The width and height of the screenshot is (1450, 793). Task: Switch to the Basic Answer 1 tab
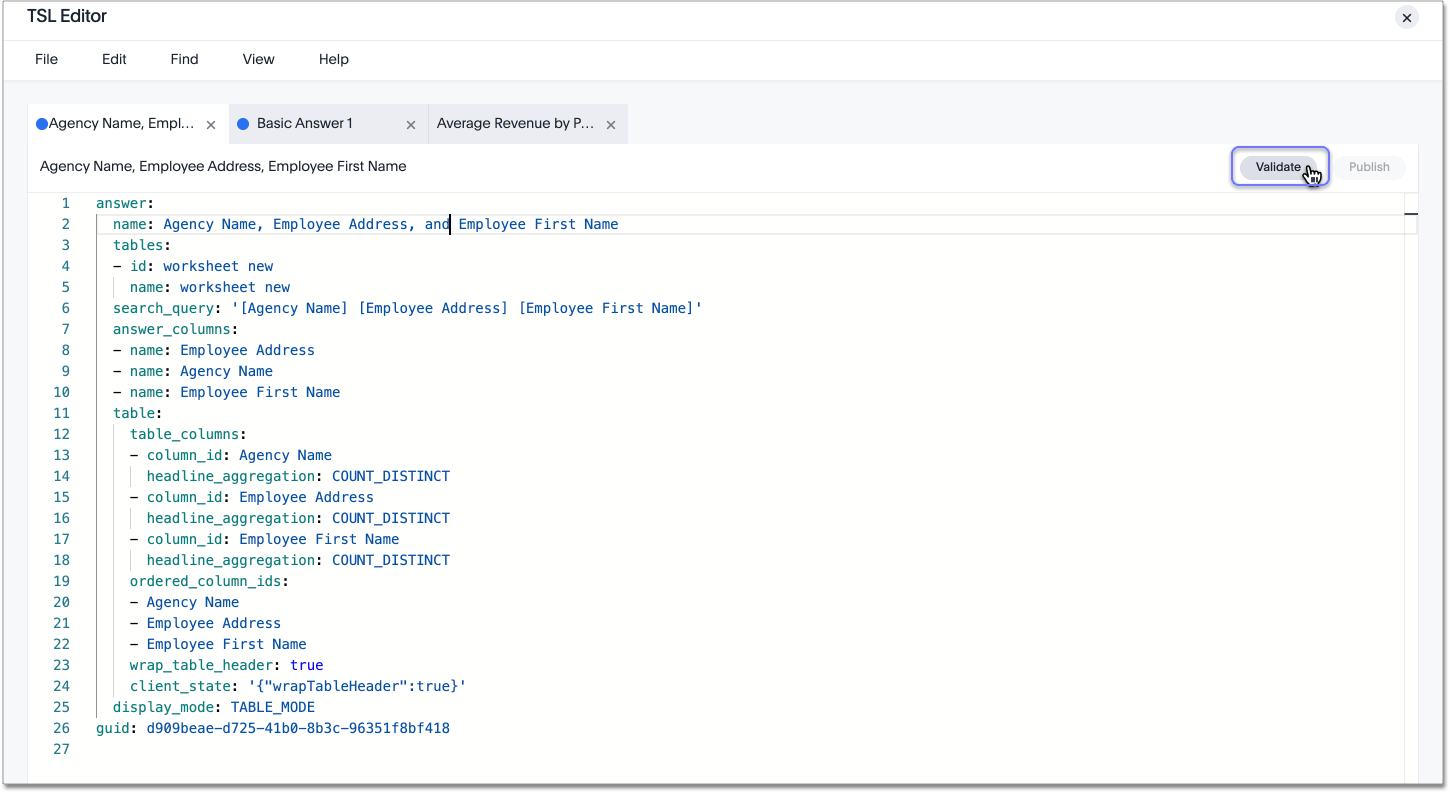[x=305, y=124]
